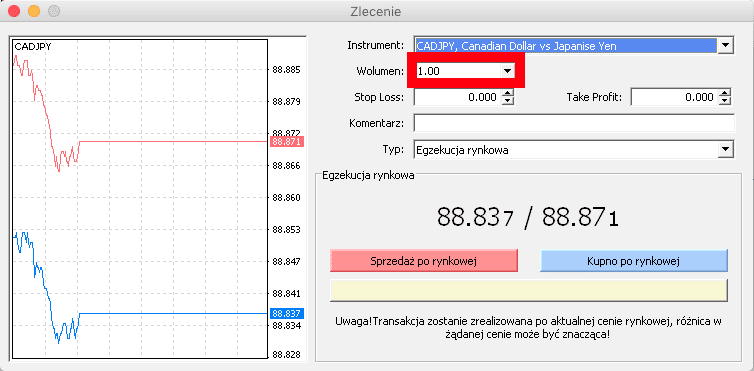Viewport: 754px width, 371px height.
Task: Click the 88.841 axis price
Action: coord(286,294)
